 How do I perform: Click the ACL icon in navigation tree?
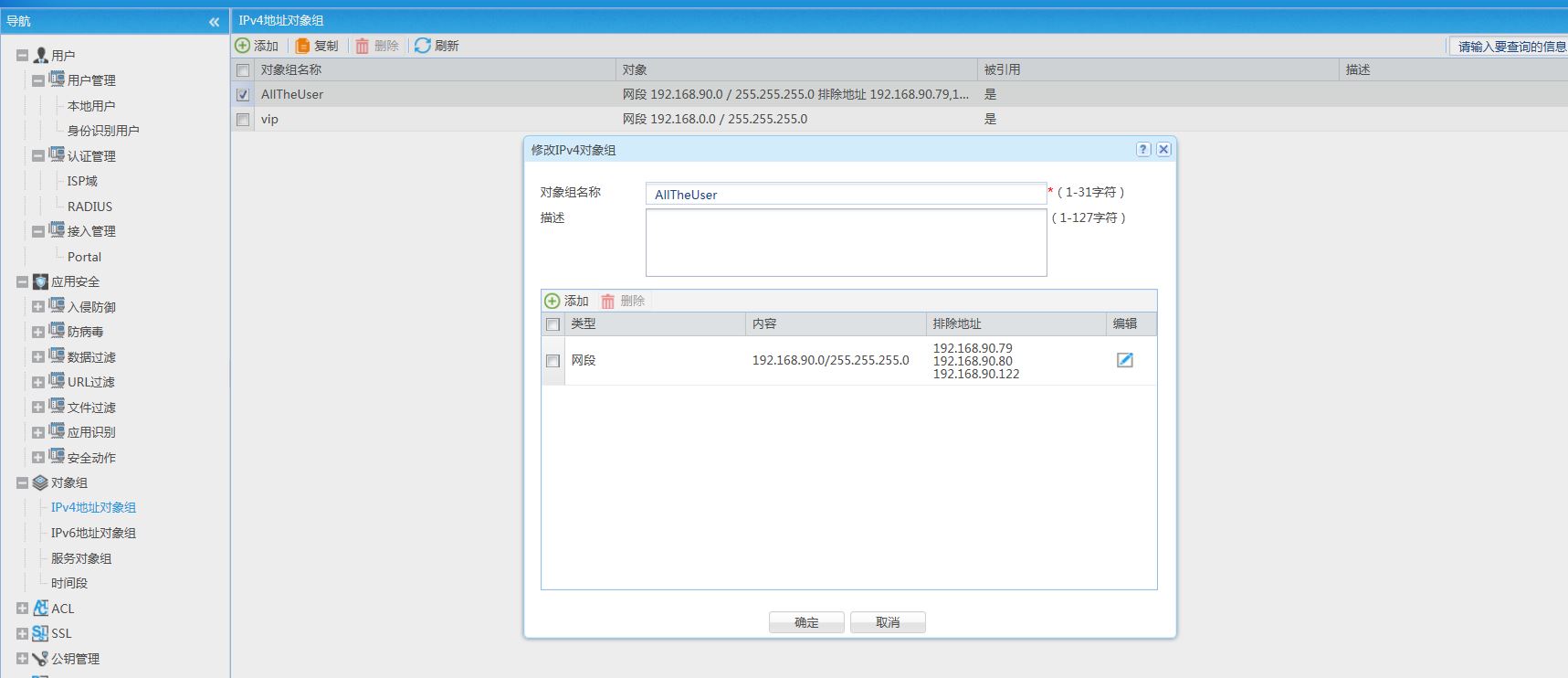tap(40, 608)
